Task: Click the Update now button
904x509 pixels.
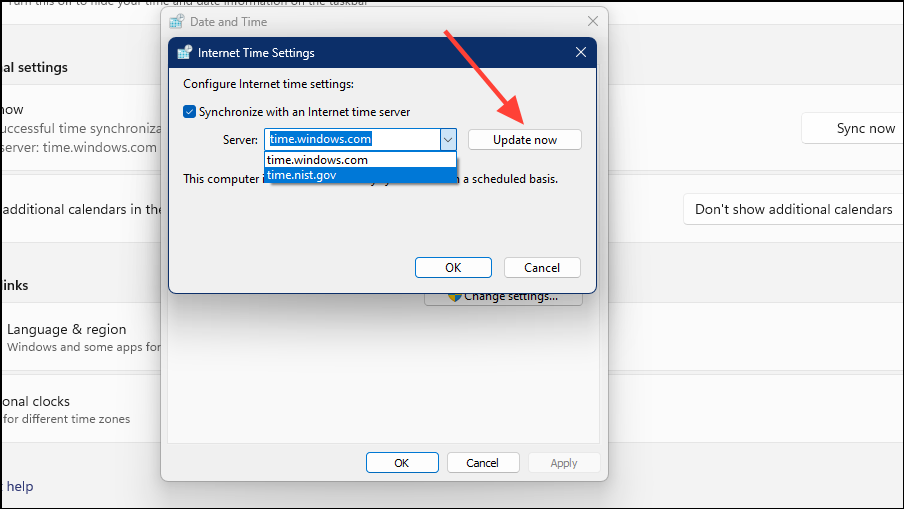Action: [525, 139]
